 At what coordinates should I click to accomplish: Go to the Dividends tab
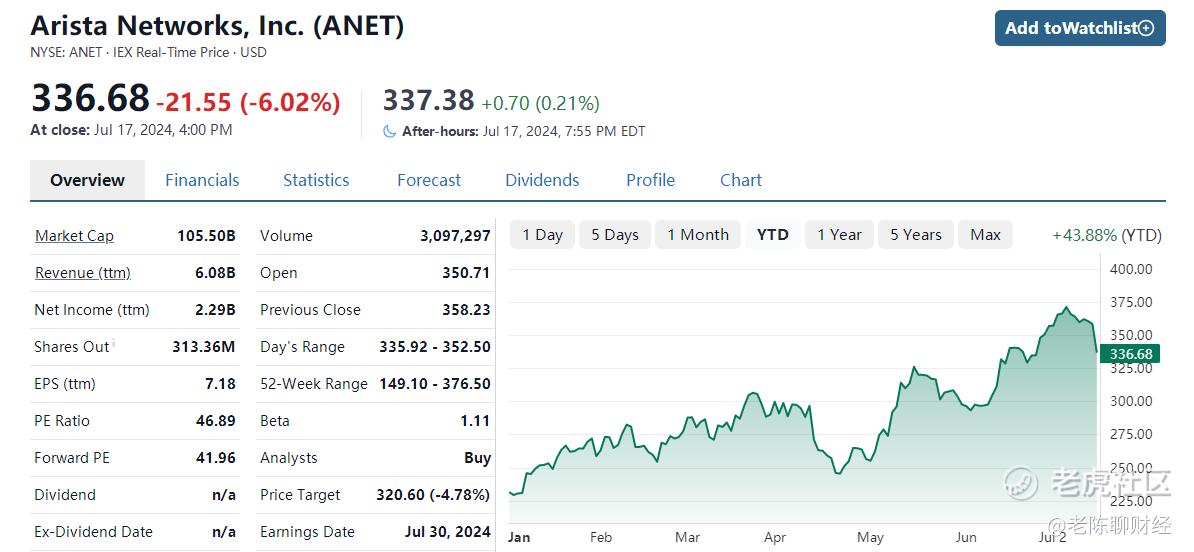[x=542, y=180]
